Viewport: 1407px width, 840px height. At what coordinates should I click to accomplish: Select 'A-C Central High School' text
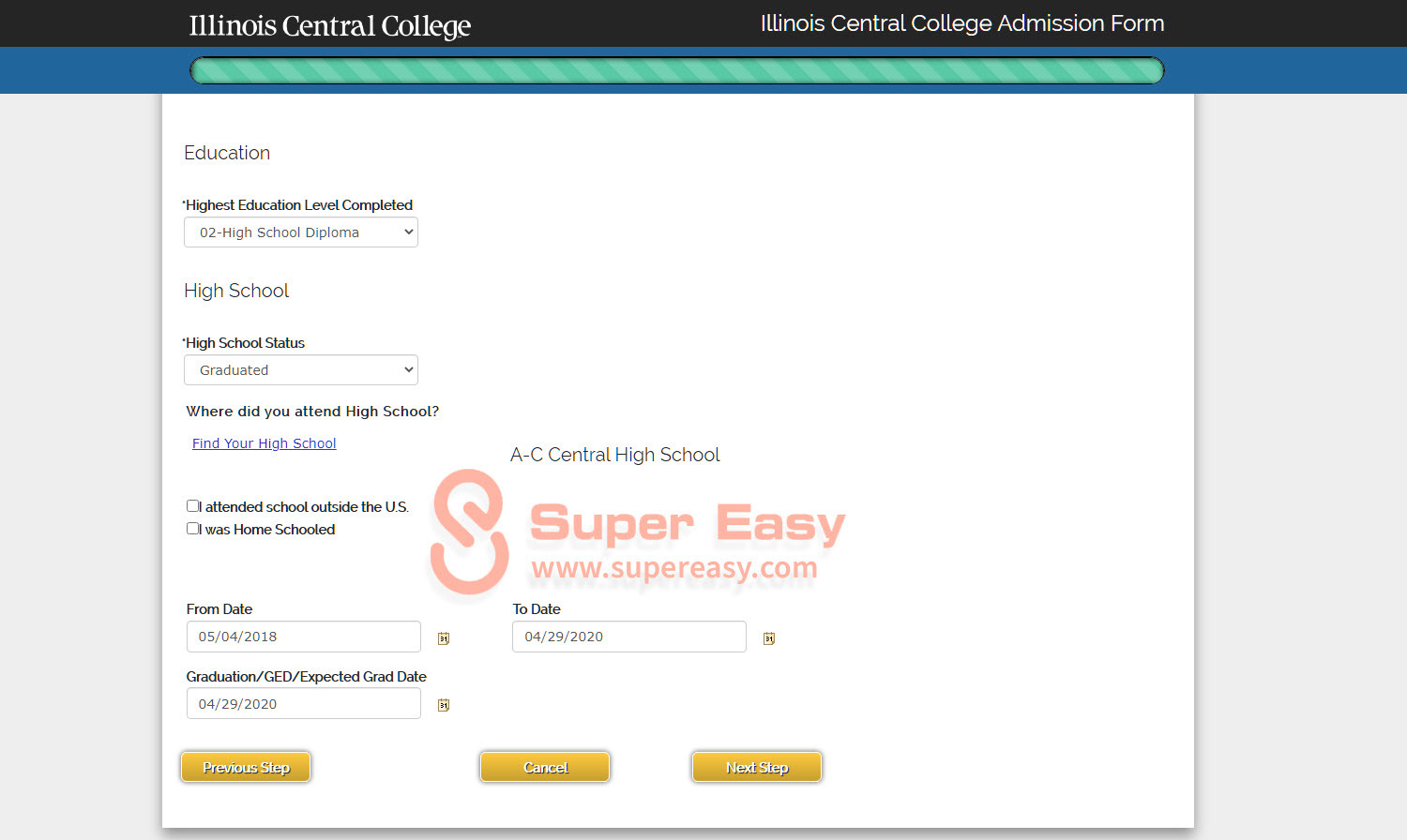coord(615,455)
